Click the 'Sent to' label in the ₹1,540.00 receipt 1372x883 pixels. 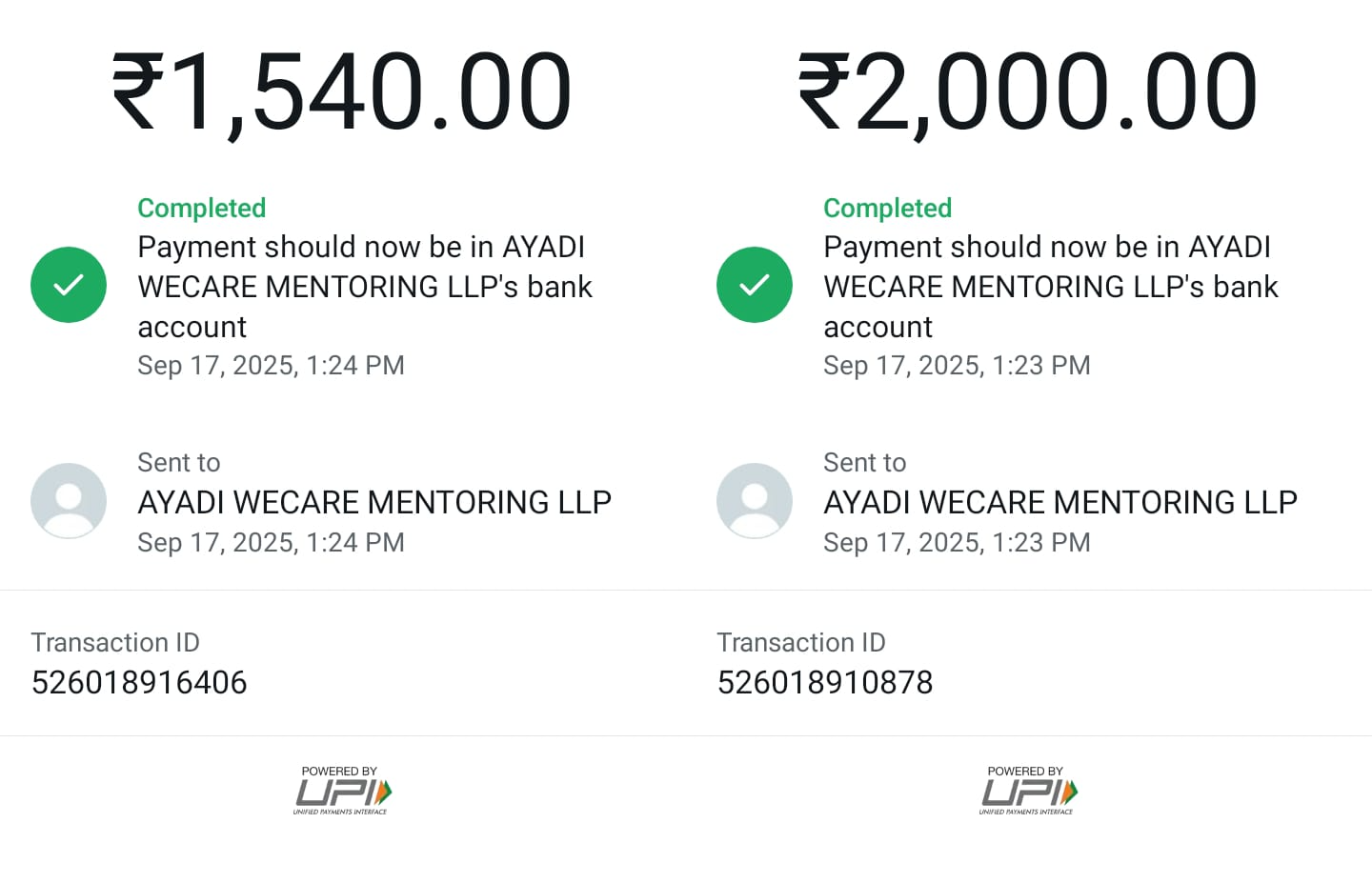179,463
